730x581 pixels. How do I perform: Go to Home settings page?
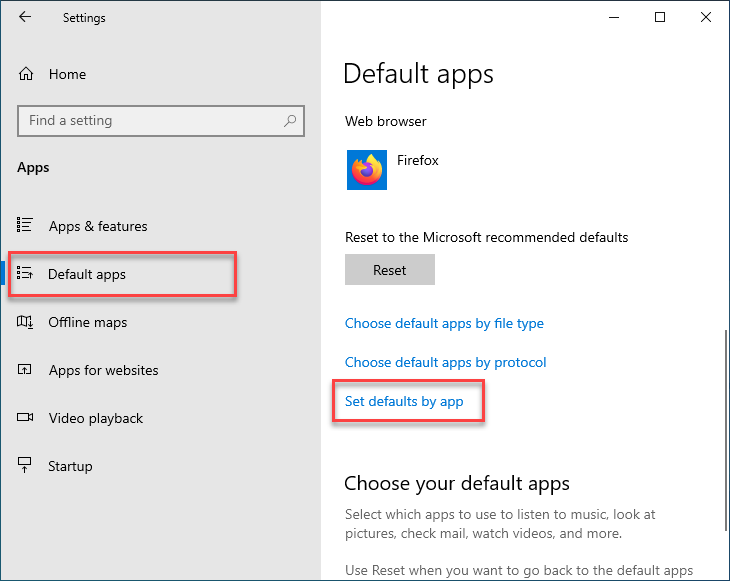[68, 74]
